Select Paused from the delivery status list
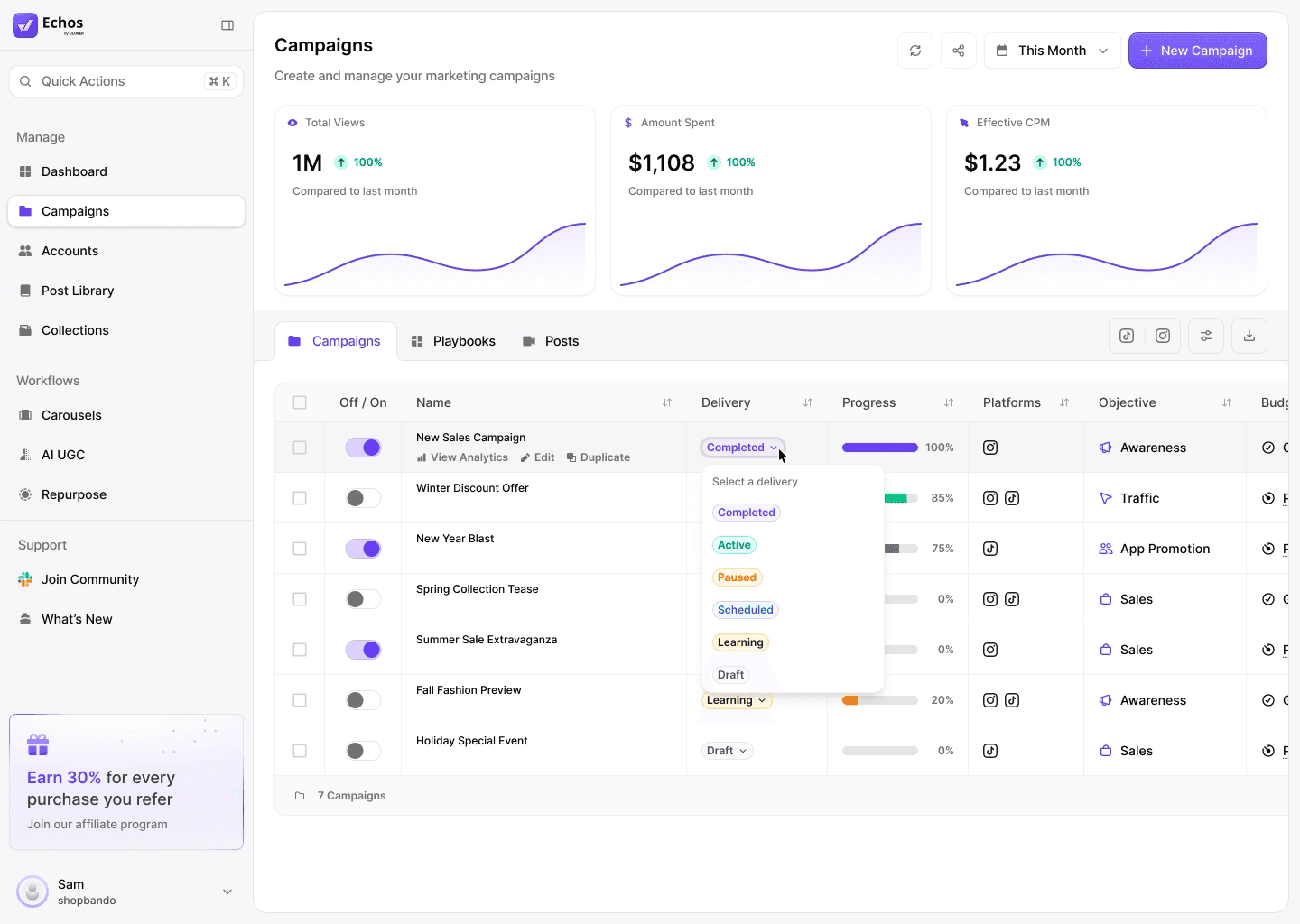The image size is (1300, 924). pos(737,577)
